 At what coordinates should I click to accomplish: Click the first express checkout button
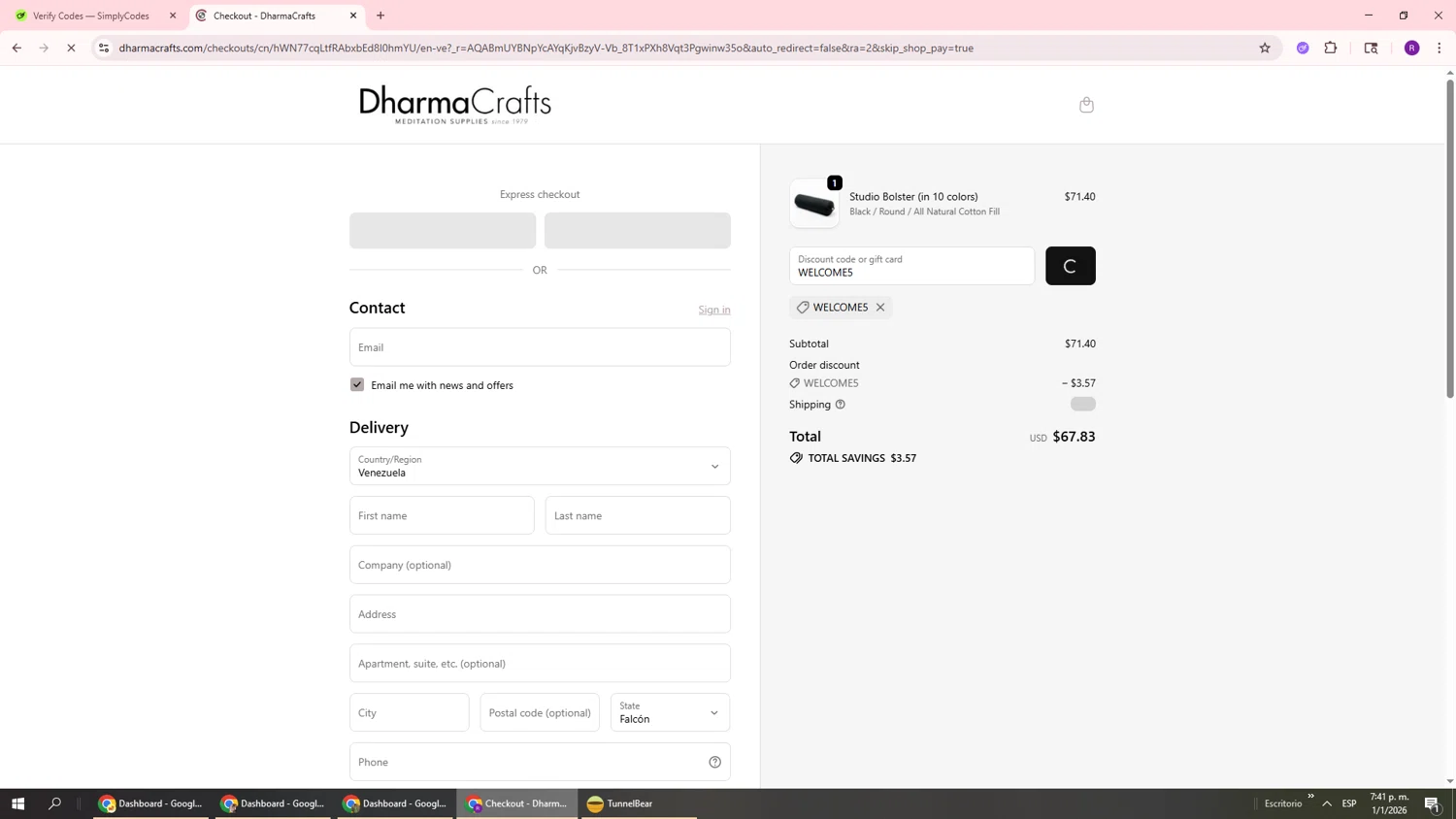[x=443, y=231]
